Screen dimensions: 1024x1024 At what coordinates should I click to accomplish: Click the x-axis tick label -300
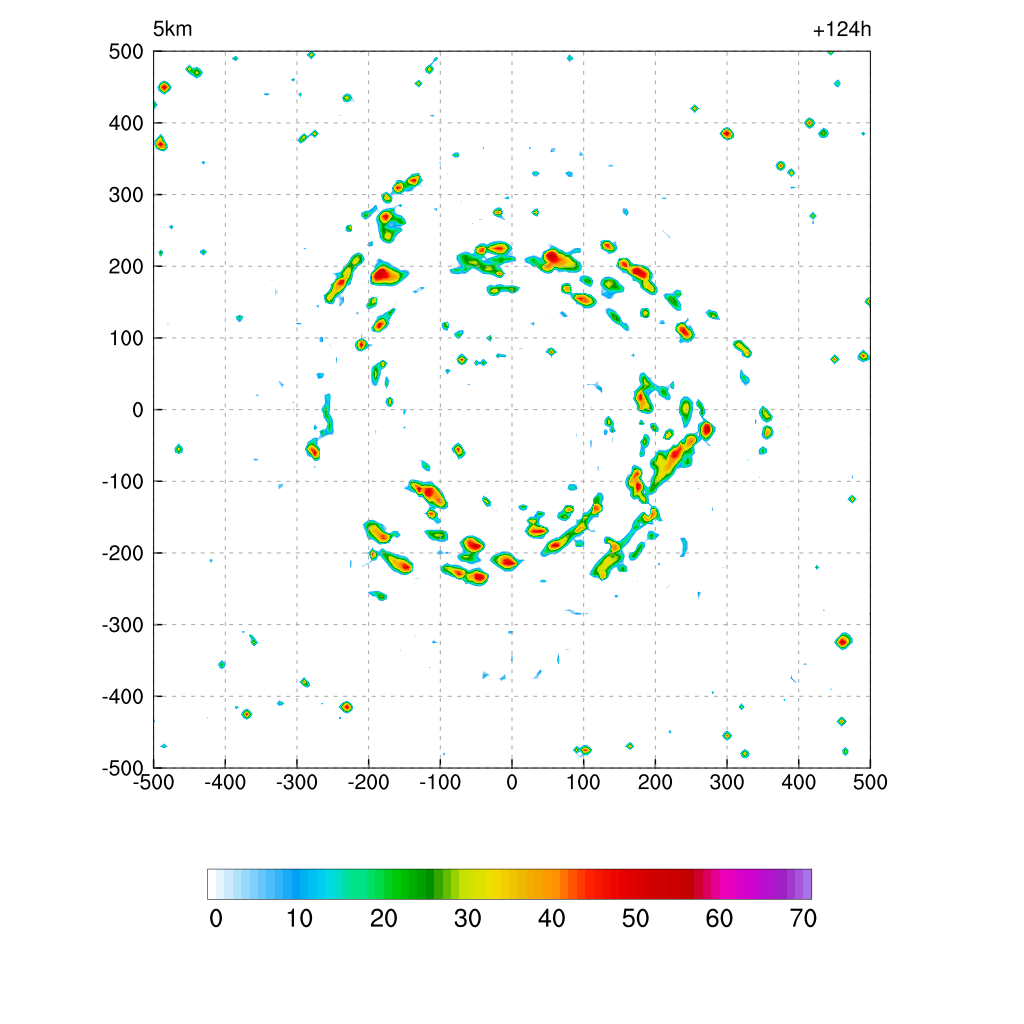pos(296,782)
